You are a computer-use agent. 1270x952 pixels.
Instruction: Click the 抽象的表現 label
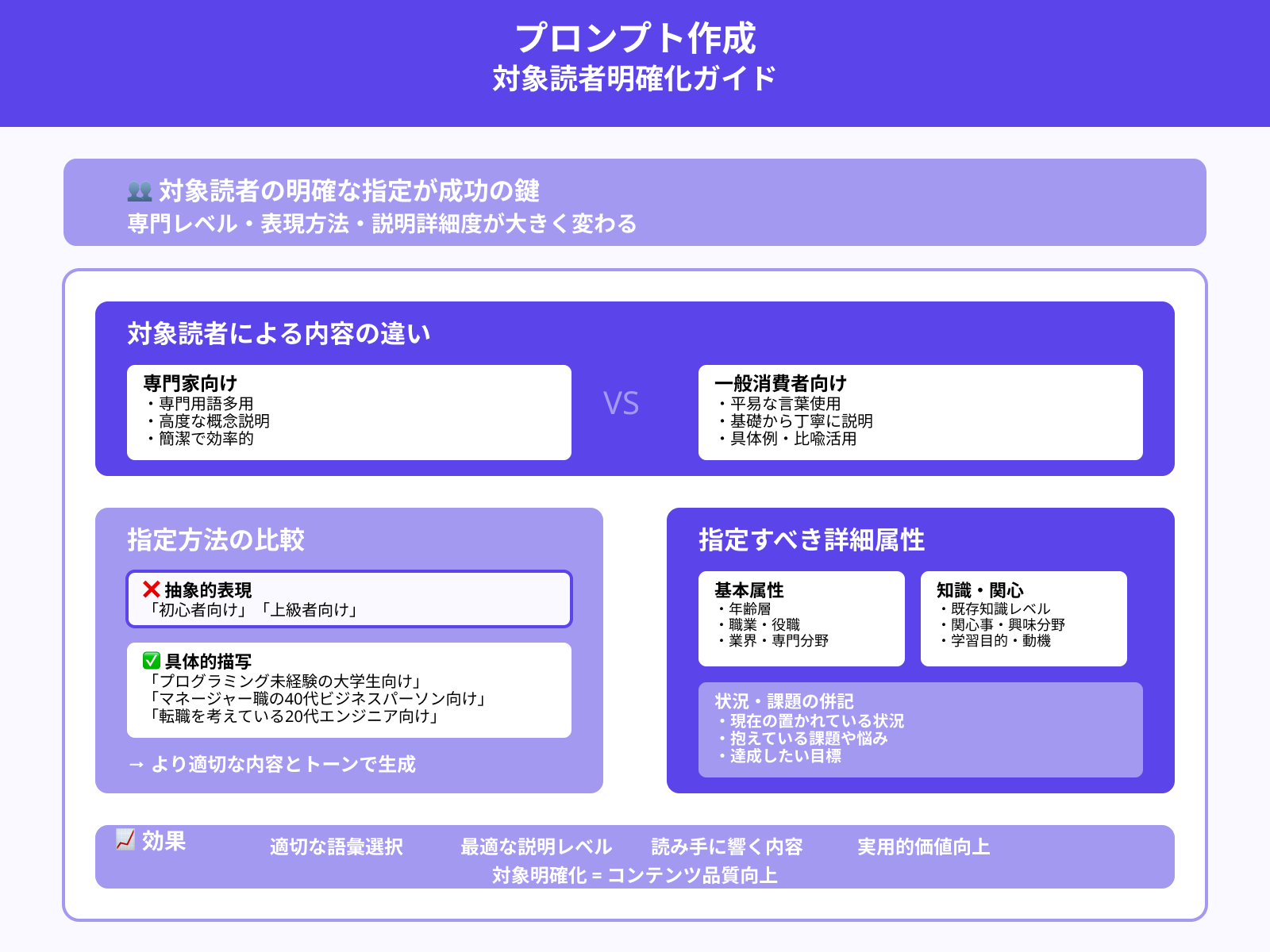(x=208, y=590)
